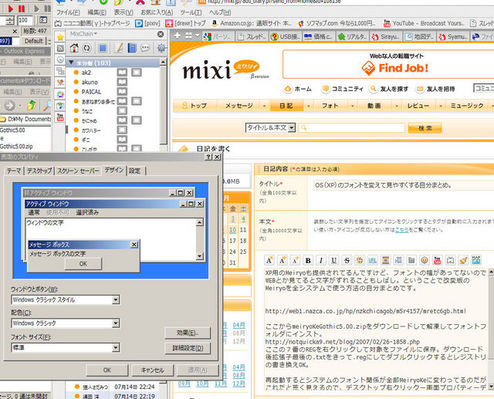The width and height of the screenshot is (494, 399).
Task: Collapse the friends group (103) in MixChan
Action: tap(71, 63)
